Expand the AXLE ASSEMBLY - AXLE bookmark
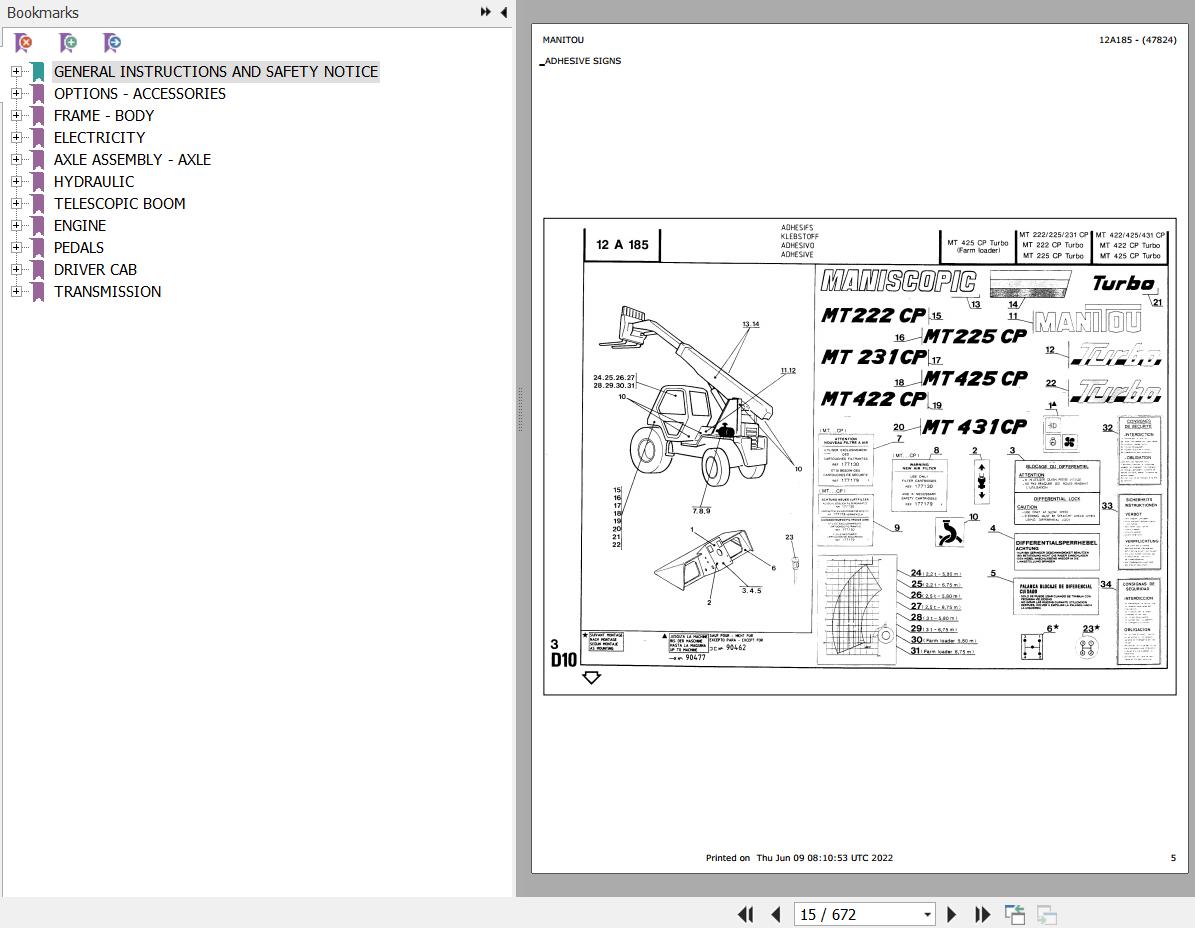The image size is (1195, 928). 16,160
